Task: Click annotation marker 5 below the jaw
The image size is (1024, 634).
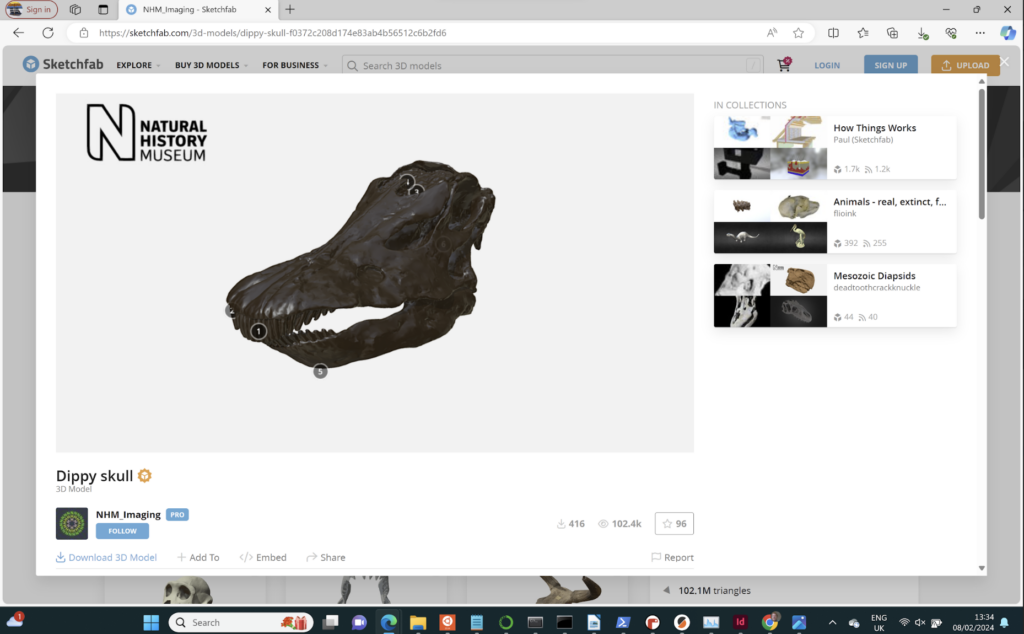Action: click(321, 371)
